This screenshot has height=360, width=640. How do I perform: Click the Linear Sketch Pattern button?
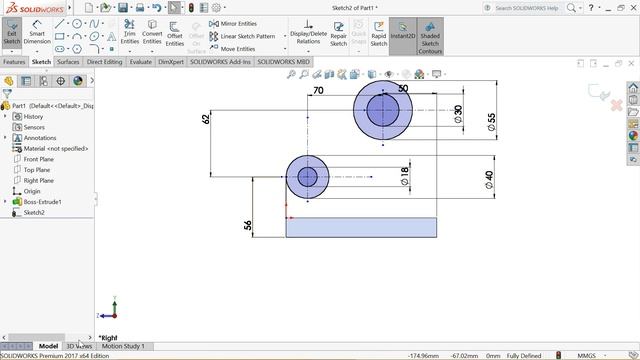242,36
